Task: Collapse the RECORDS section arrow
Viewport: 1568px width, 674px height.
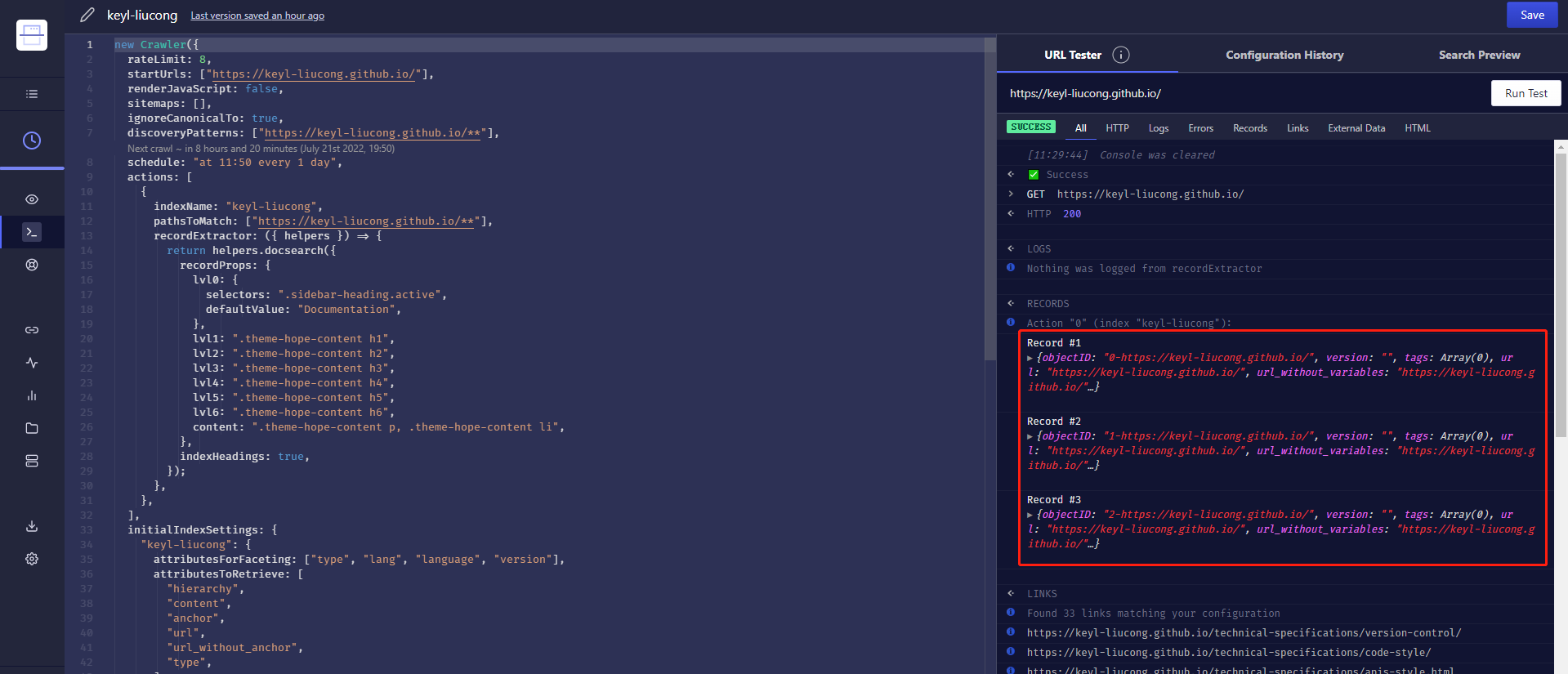Action: 1011,303
